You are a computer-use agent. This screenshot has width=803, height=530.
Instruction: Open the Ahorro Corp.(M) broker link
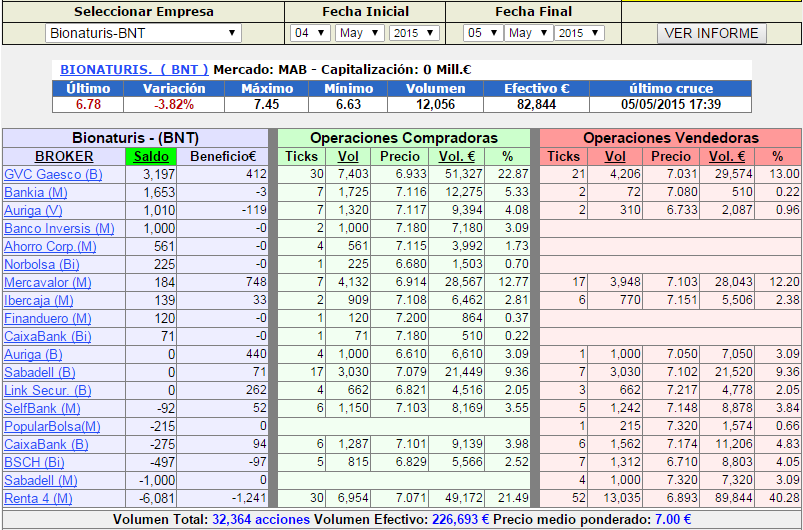pos(50,246)
